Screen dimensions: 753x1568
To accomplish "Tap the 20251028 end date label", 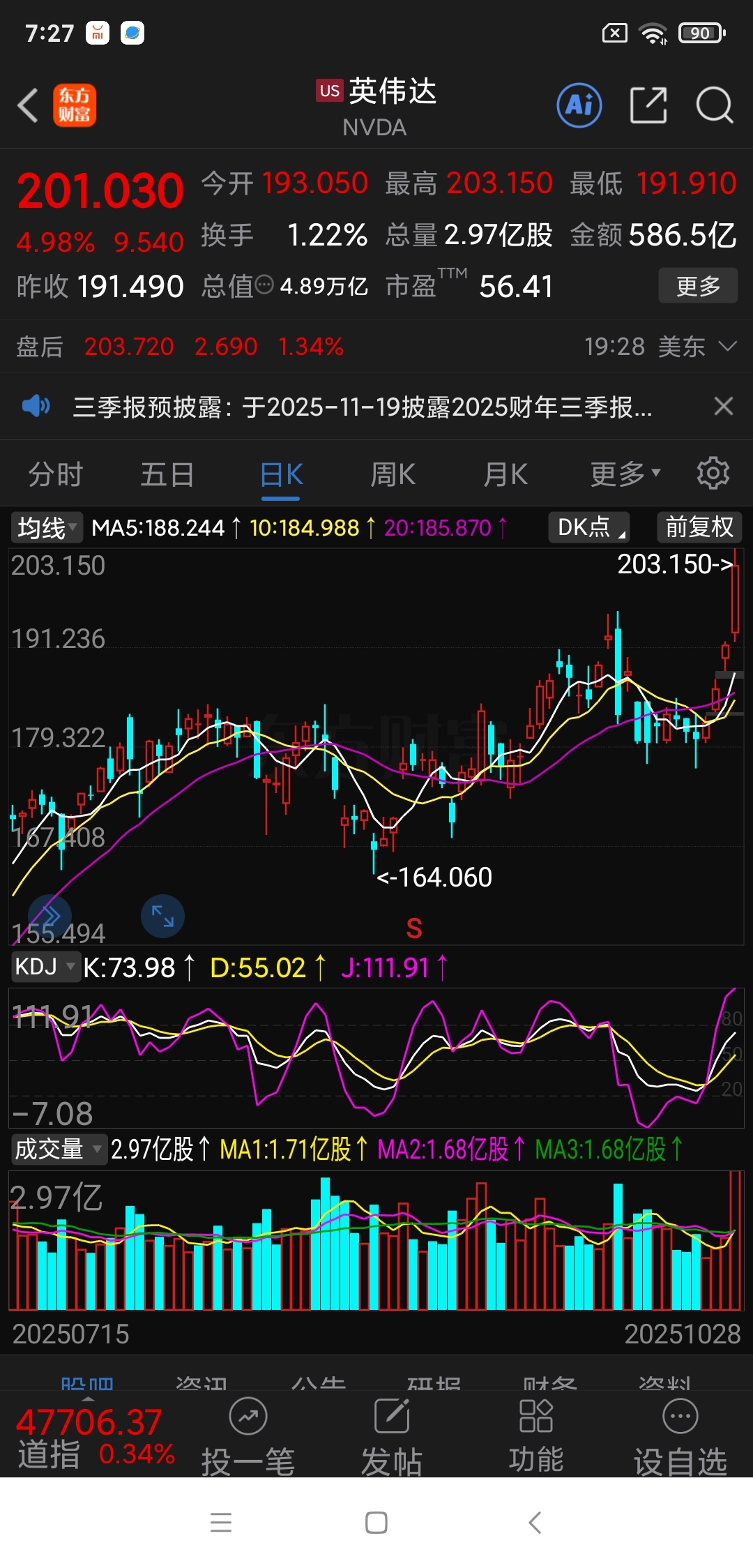I will point(683,1334).
